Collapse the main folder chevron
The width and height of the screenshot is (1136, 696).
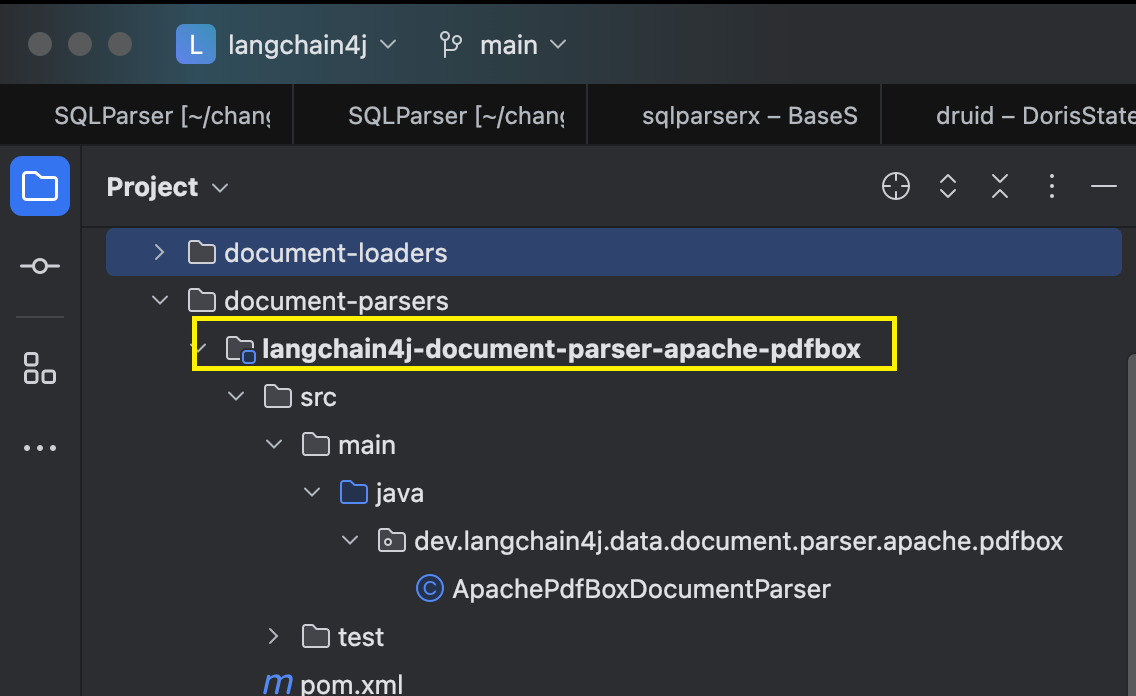274,444
